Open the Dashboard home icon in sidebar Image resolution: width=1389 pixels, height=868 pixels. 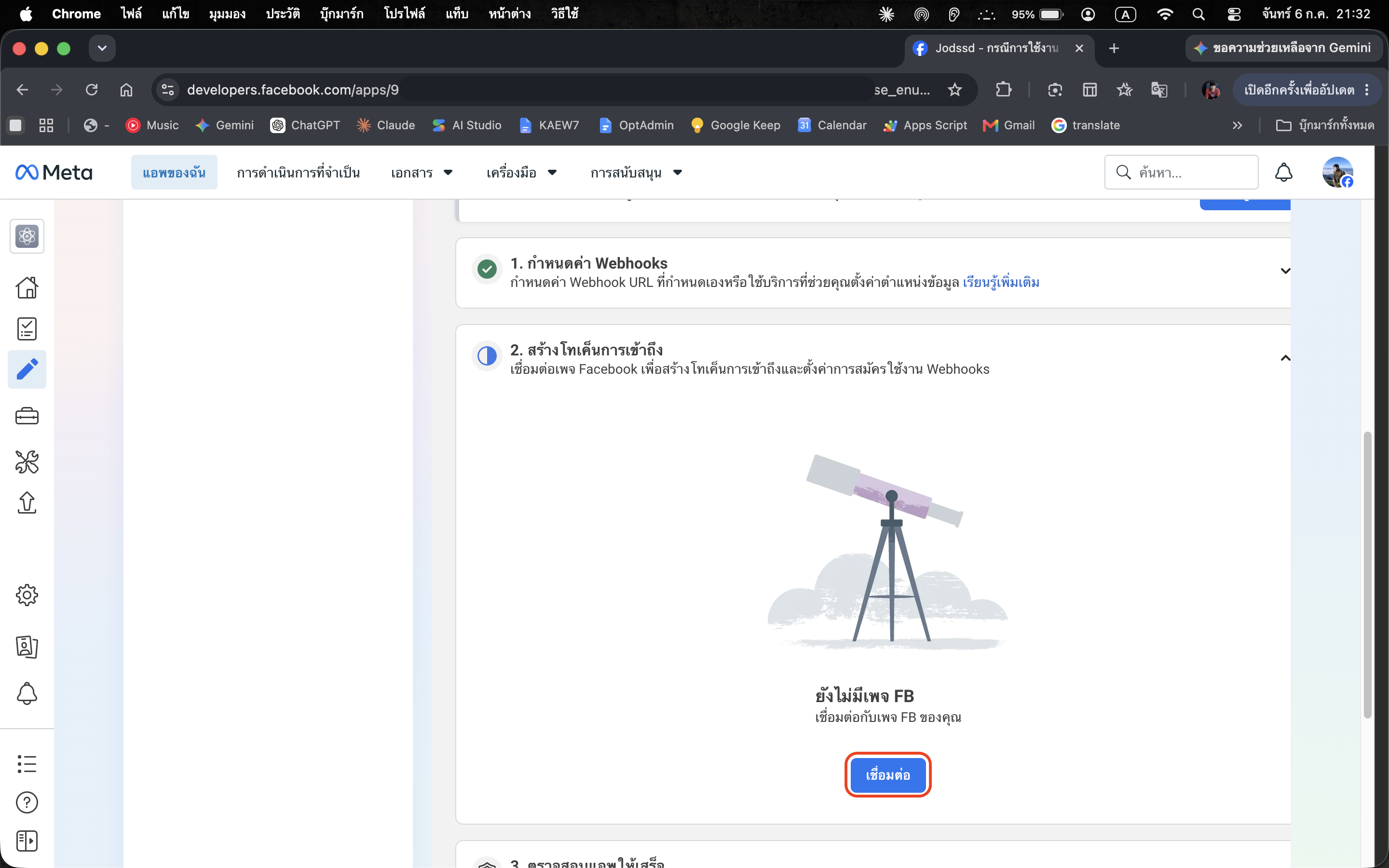(x=27, y=287)
